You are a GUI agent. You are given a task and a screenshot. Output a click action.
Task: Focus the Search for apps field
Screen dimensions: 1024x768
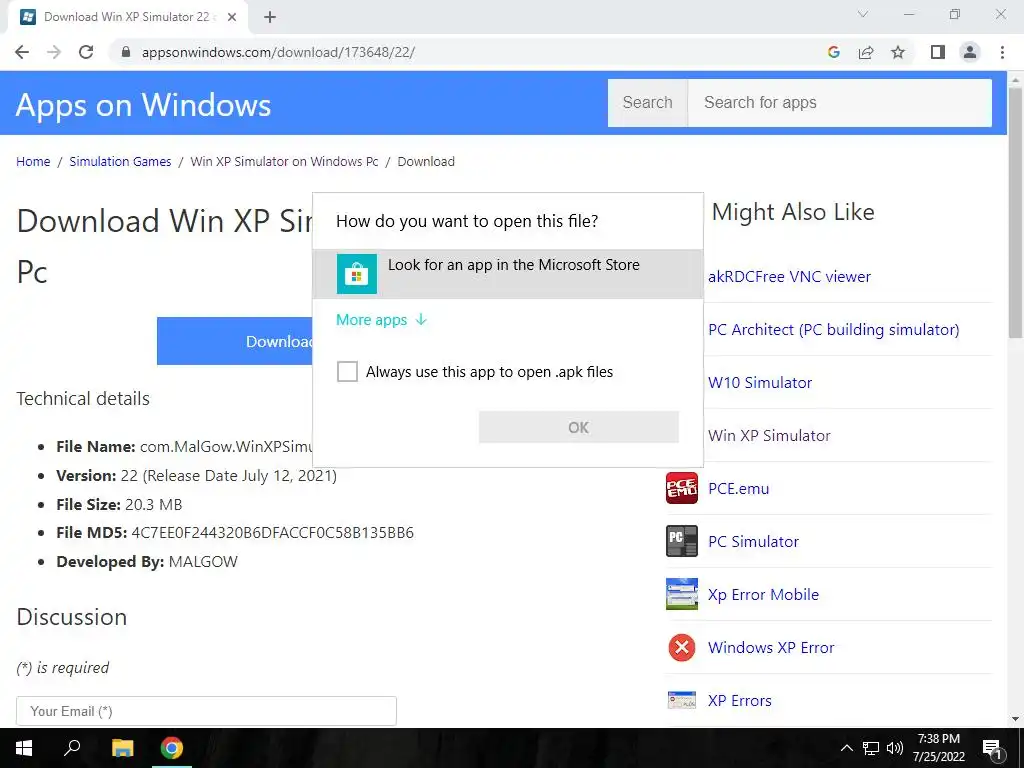click(840, 103)
